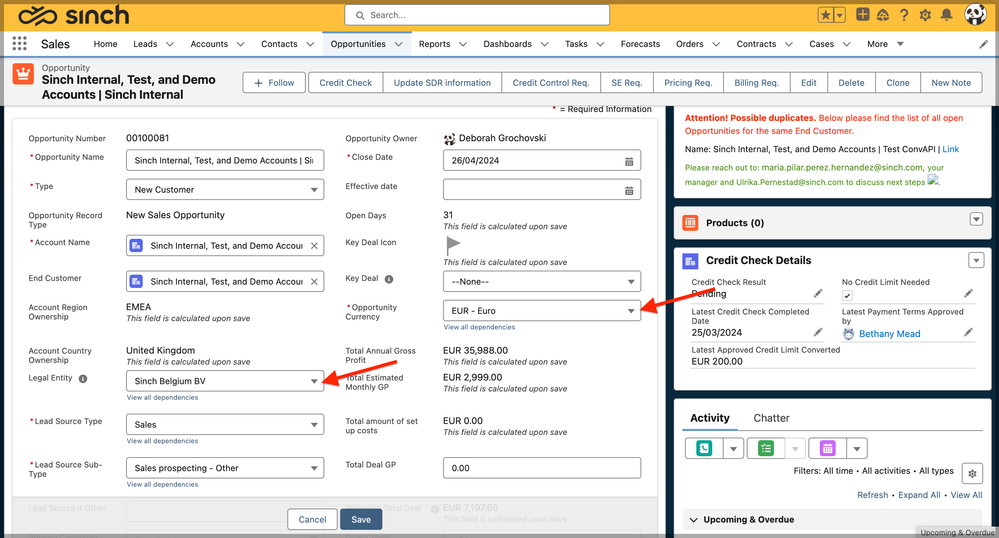Click the Save button
This screenshot has width=999, height=538.
(x=361, y=520)
